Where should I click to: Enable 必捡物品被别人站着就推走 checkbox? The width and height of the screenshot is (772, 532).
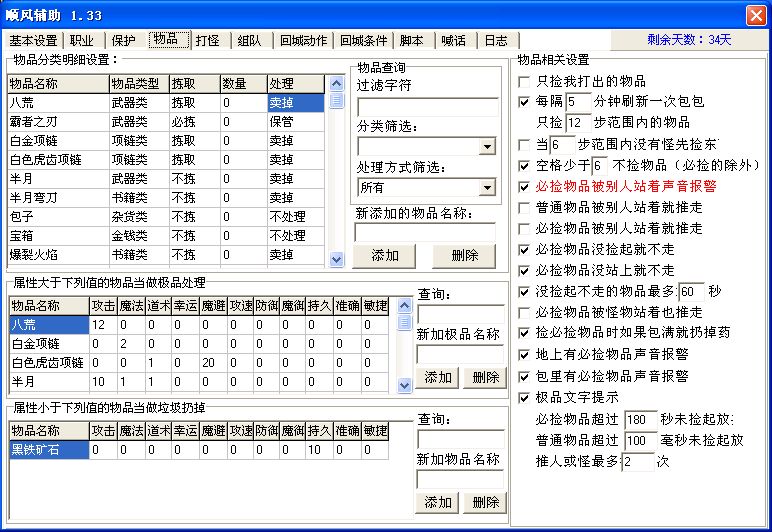(524, 229)
